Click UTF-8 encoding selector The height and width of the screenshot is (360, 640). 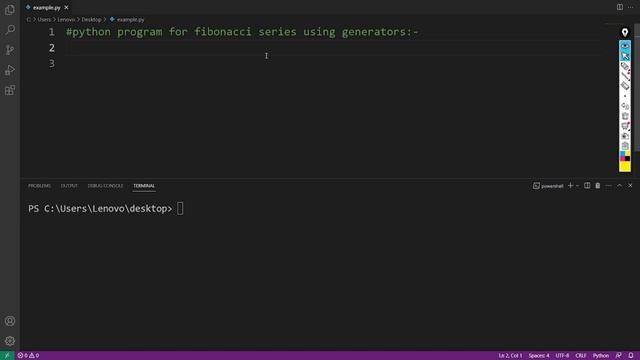pyautogui.click(x=562, y=356)
